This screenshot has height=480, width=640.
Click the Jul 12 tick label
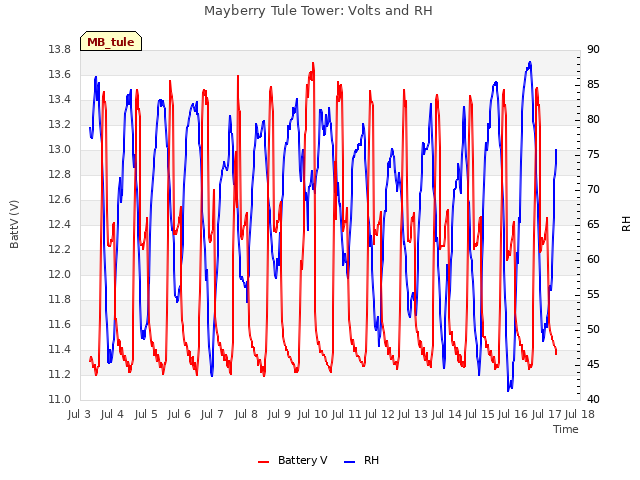[x=379, y=414]
